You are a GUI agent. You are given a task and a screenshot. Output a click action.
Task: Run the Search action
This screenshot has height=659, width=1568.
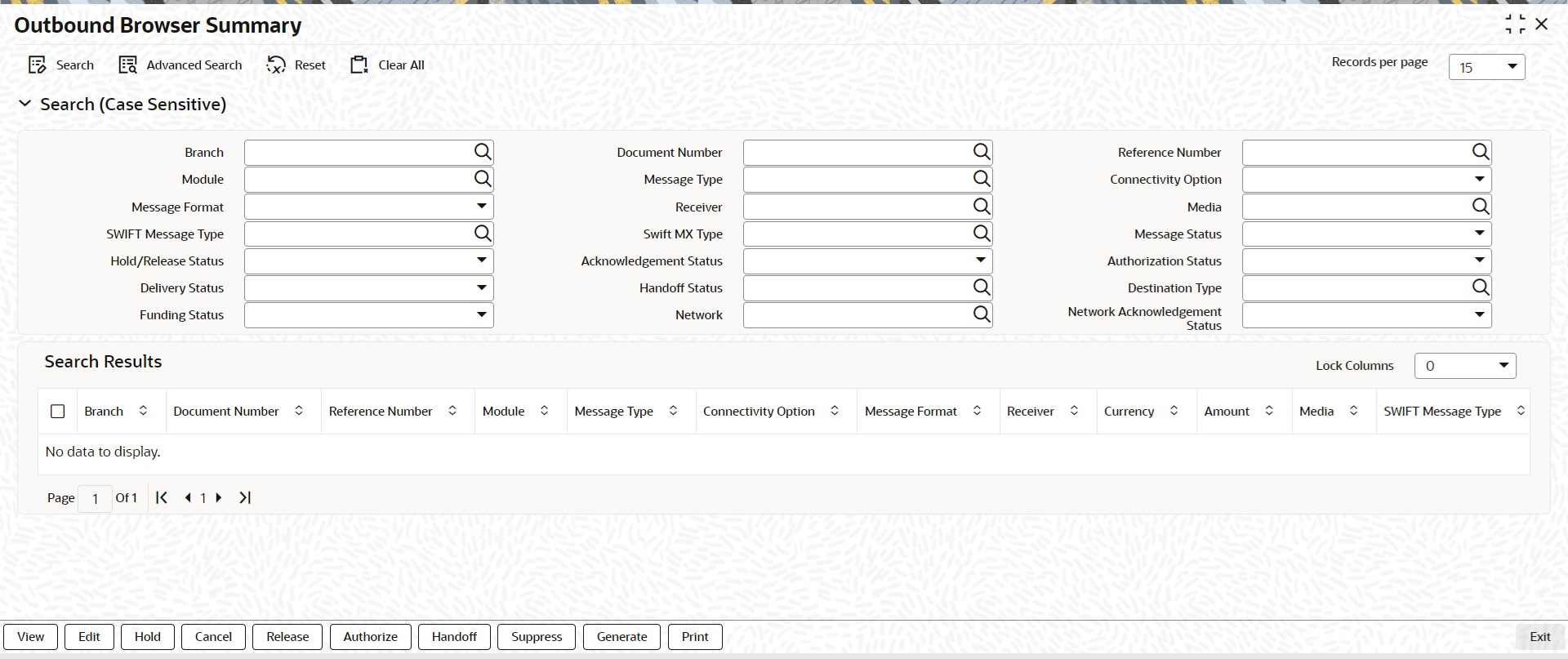pos(61,65)
